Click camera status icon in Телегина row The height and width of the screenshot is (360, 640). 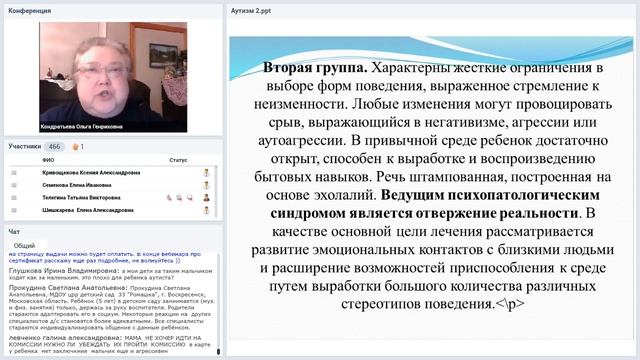coord(179,198)
